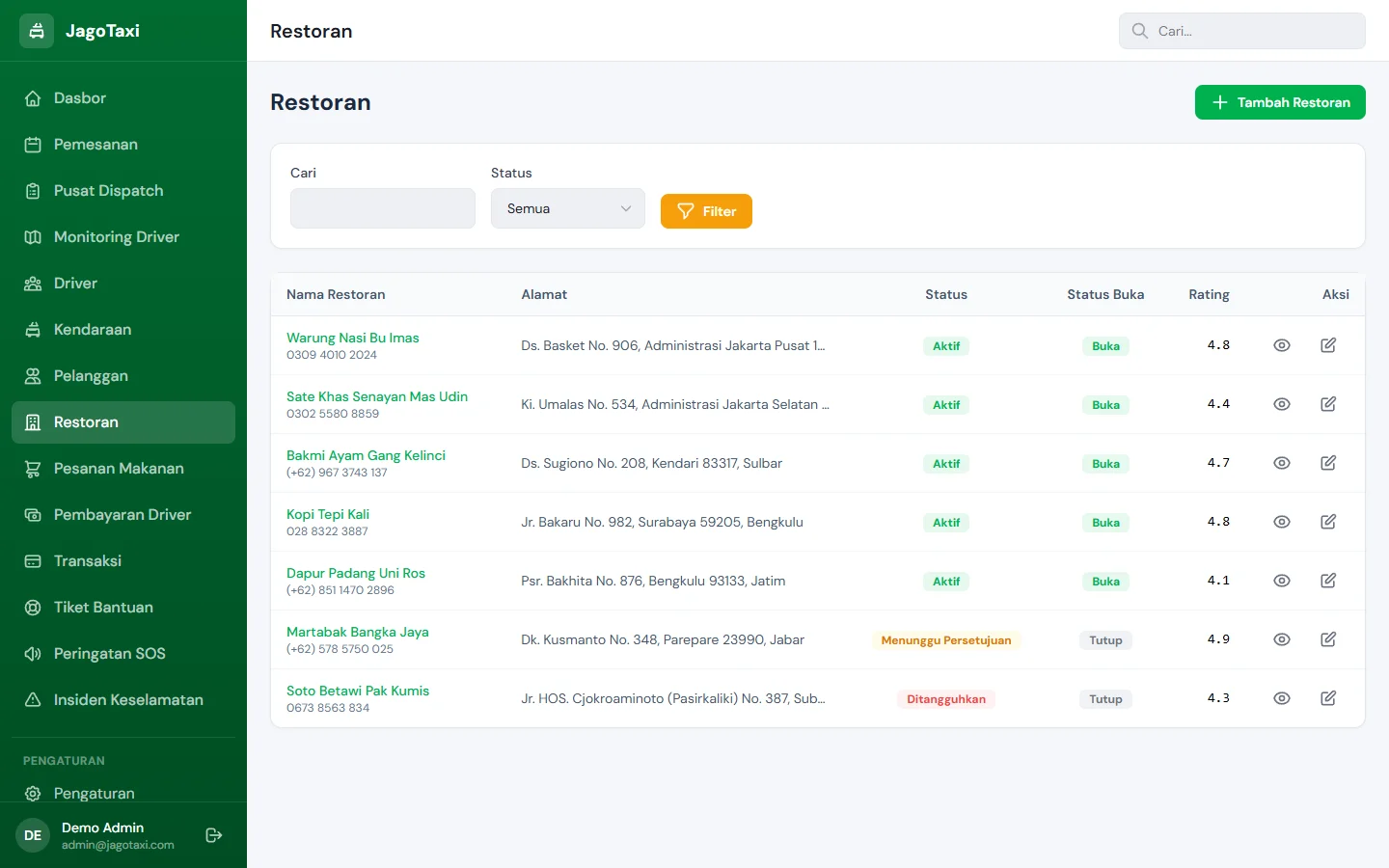Edit Martabak Bangka Jaya restaurant
The image size is (1389, 868).
[x=1328, y=639]
